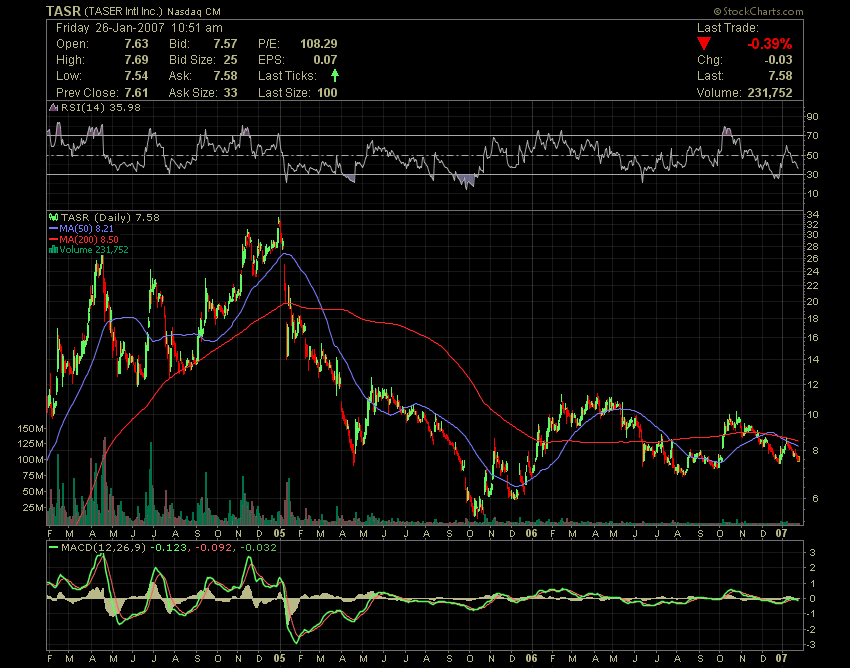Click the Prev Close value 7.61

pyautogui.click(x=136, y=93)
